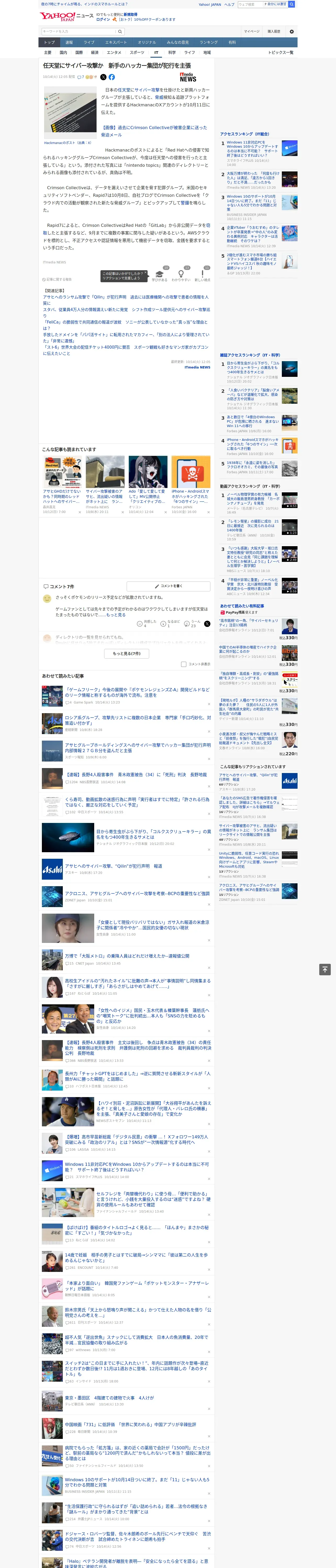Open the エキスパート tab
336x1568 pixels.
pos(116,43)
